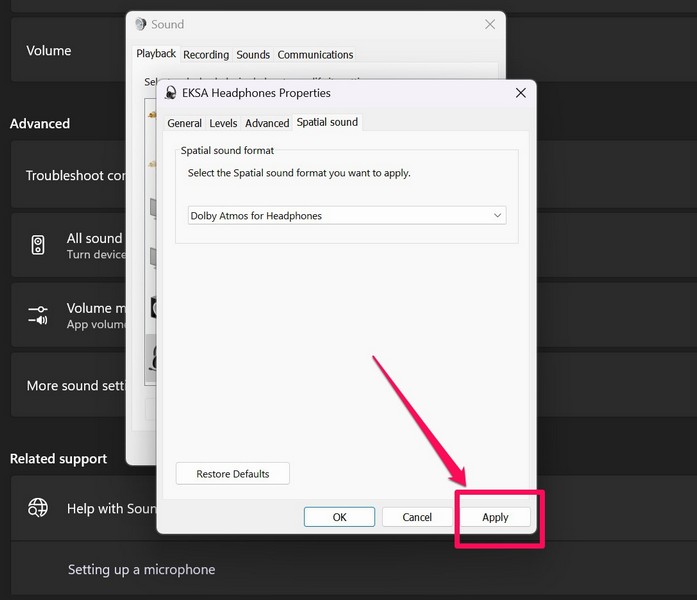
Task: Open the Communications tab
Action: [x=315, y=55]
